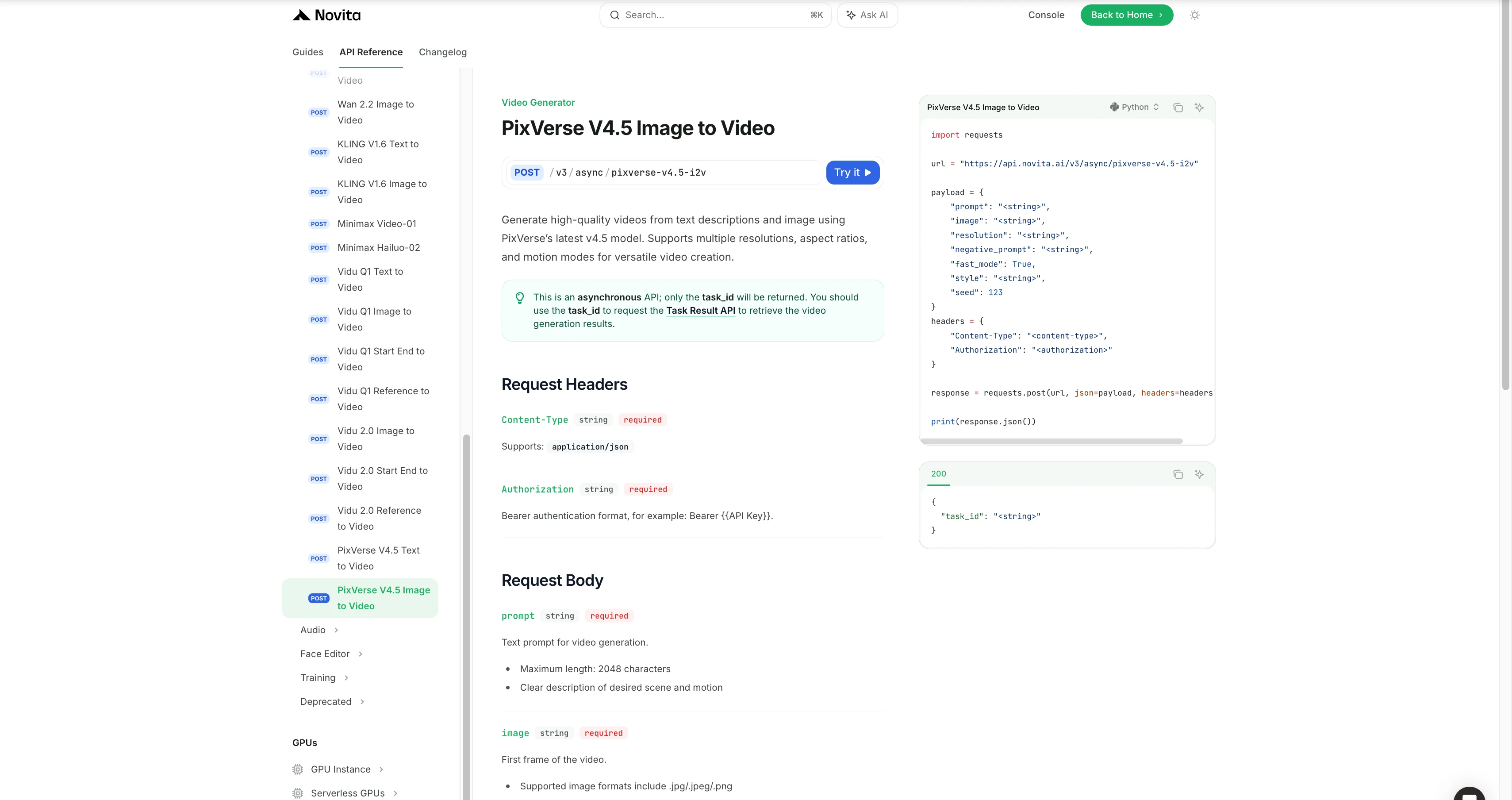Click the Video Generator breadcrumb link
Screen dimensions: 1512x800
pyautogui.click(x=537, y=103)
